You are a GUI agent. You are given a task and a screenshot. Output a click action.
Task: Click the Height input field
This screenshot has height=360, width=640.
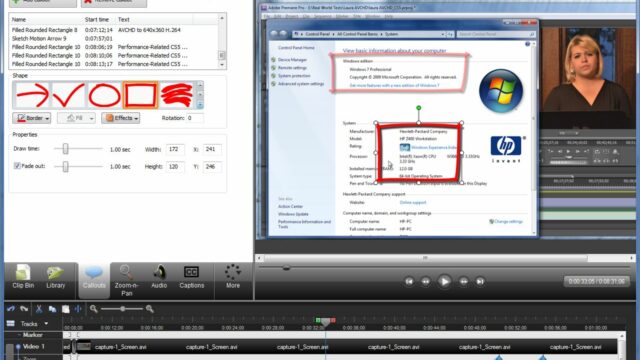pos(175,167)
